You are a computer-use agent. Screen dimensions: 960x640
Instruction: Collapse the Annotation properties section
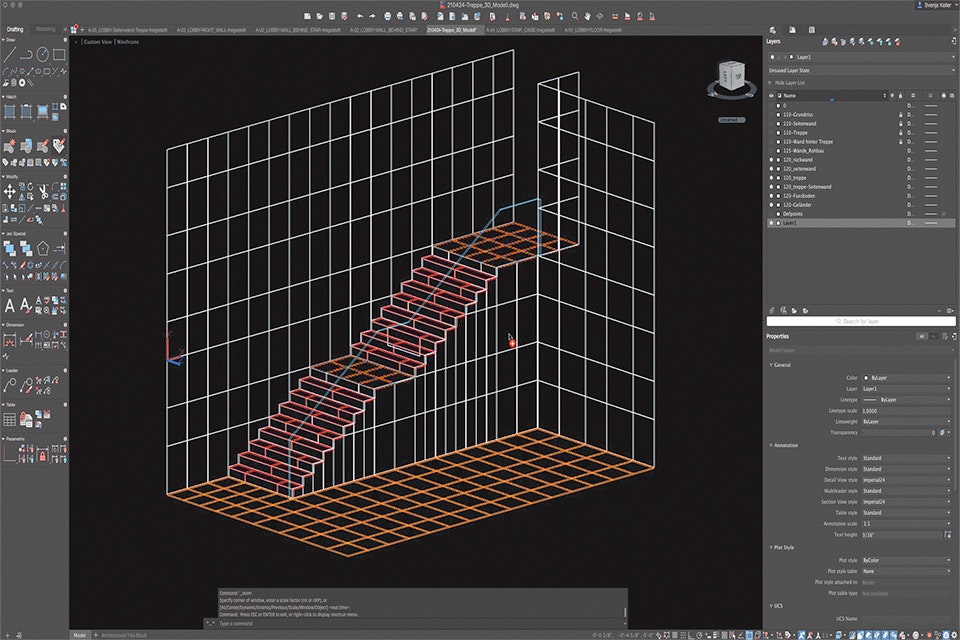coord(771,445)
